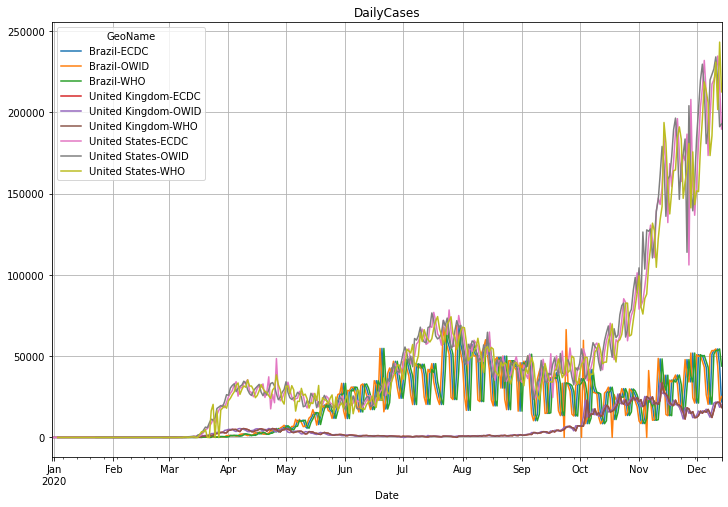Screen dimensions: 728x507
Task: Click the purple United Kingdom-OWID legend line
Action: point(71,111)
